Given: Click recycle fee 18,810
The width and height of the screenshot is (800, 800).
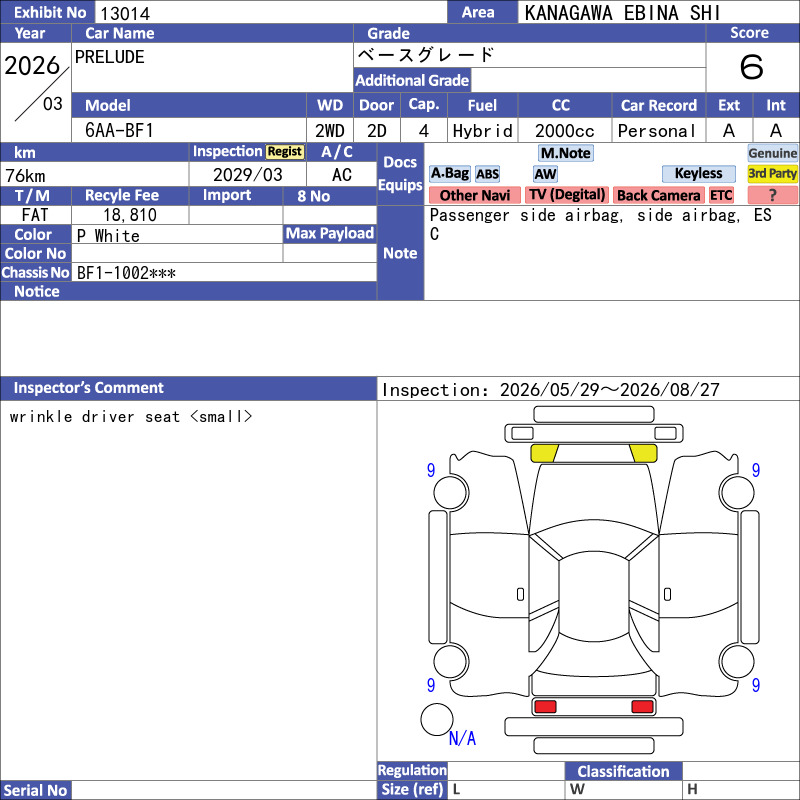Looking at the screenshot, I should click(x=130, y=215).
